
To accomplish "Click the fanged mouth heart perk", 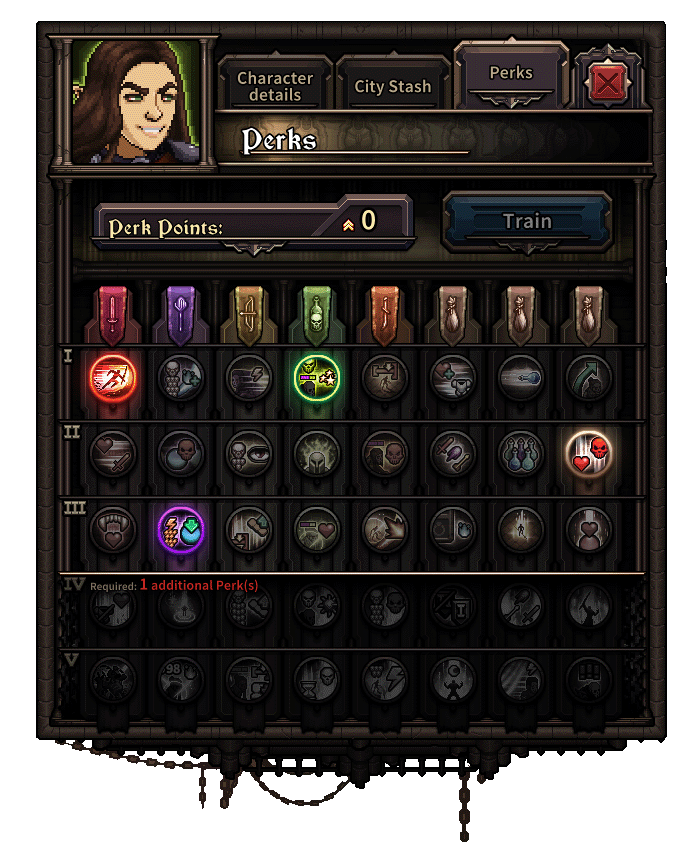I will [x=112, y=530].
